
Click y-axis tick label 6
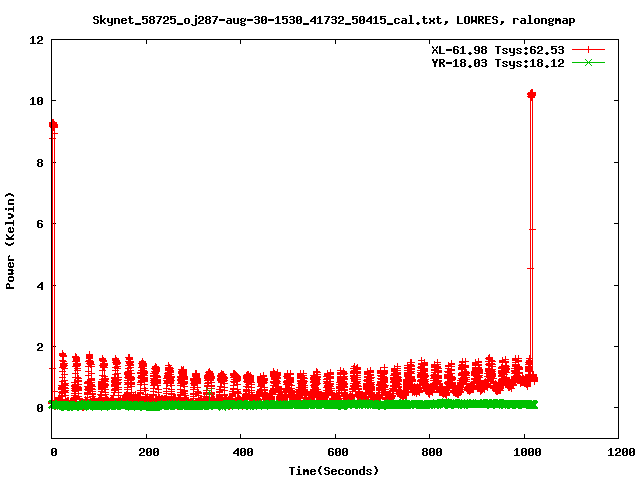pyautogui.click(x=40, y=224)
